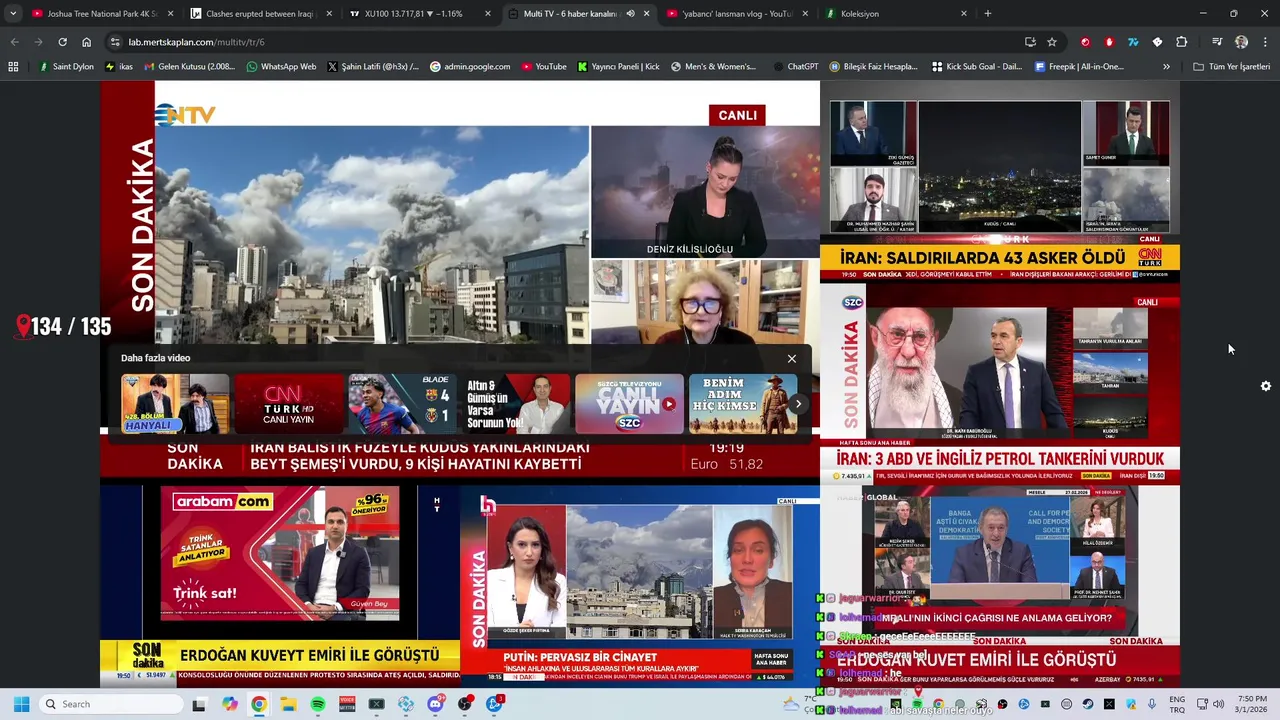
Task: Open the admin.google.com bookmark
Action: (x=470, y=67)
